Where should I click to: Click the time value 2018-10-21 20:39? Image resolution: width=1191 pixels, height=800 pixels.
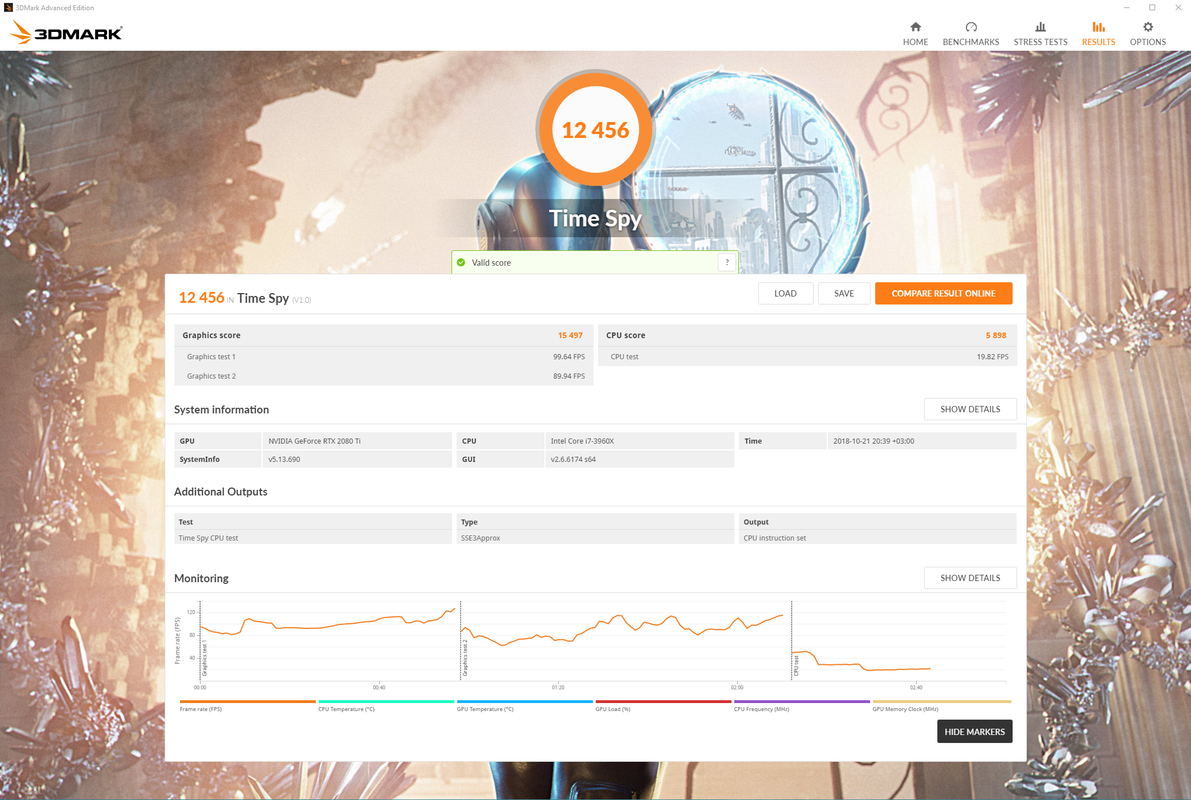coord(874,441)
